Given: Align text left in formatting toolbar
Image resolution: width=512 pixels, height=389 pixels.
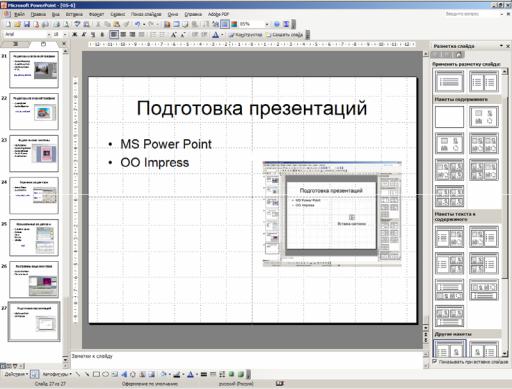Looking at the screenshot, I should (x=114, y=34).
